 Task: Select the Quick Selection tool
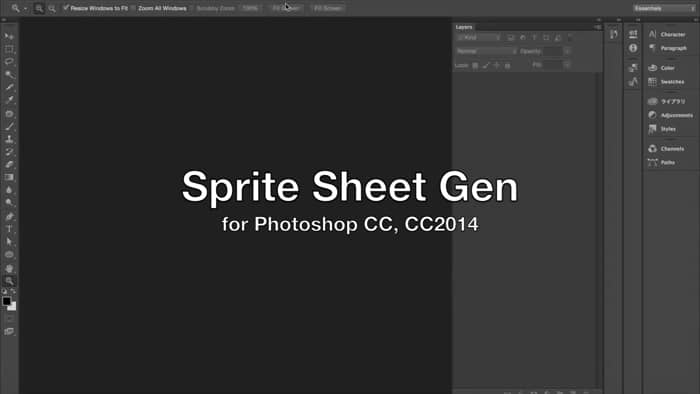coord(9,75)
